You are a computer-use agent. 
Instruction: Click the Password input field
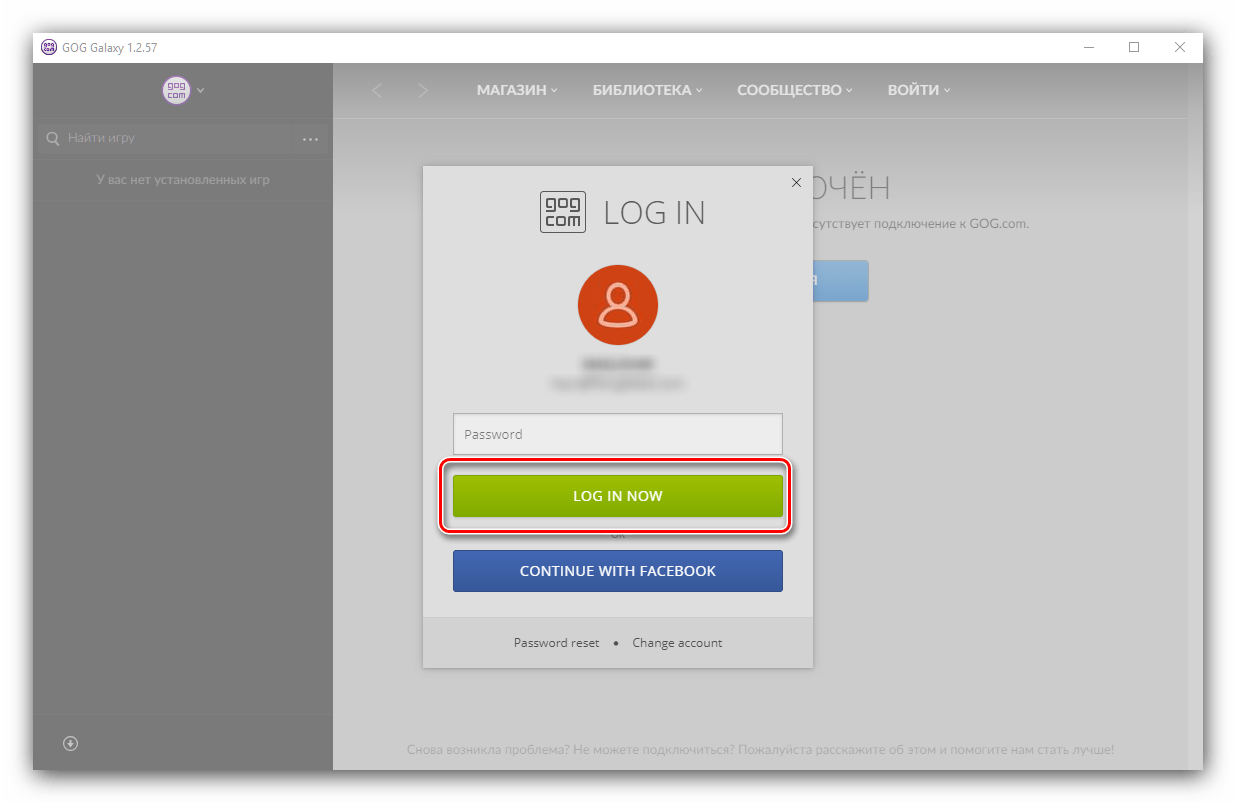click(x=618, y=434)
